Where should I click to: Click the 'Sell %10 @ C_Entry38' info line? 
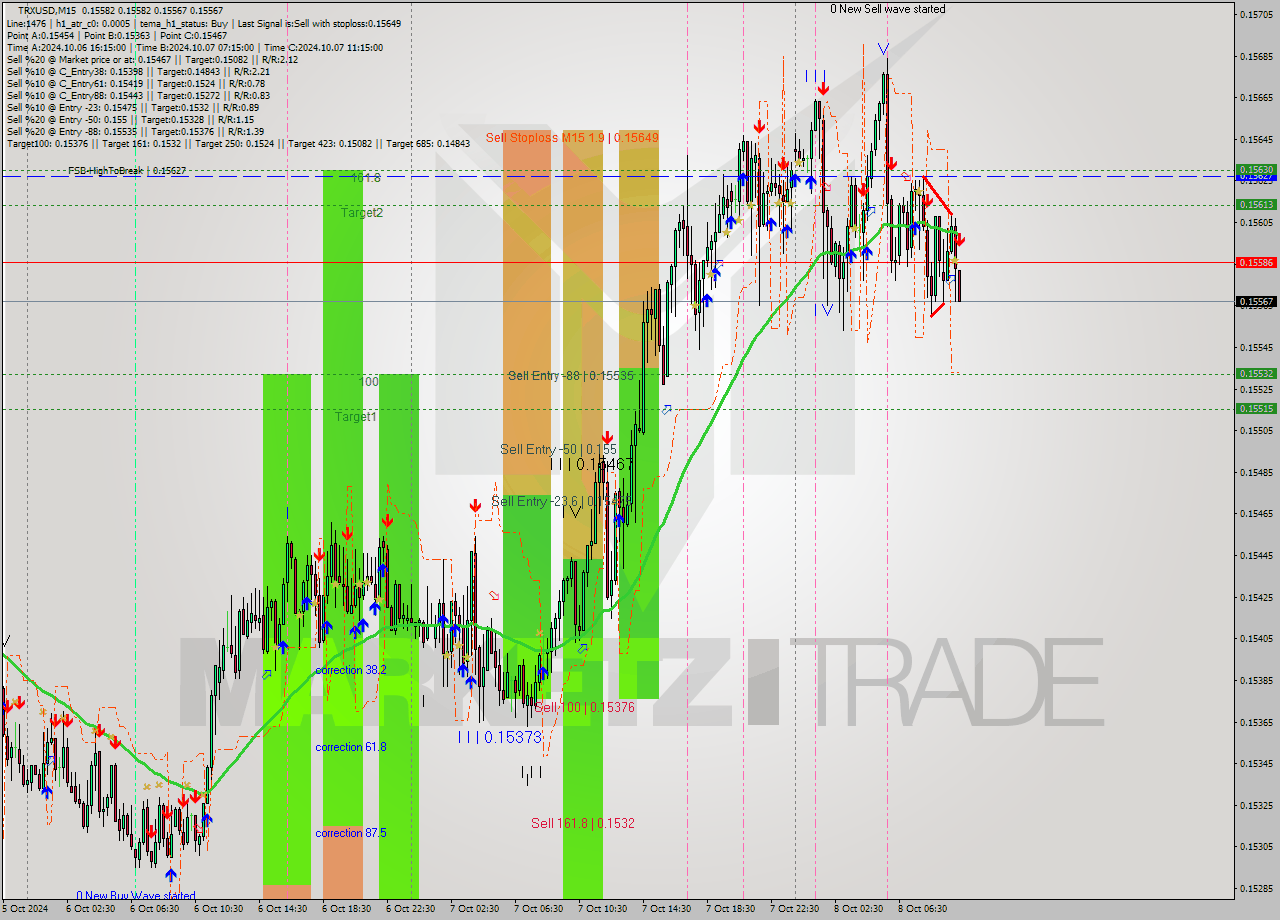click(137, 71)
